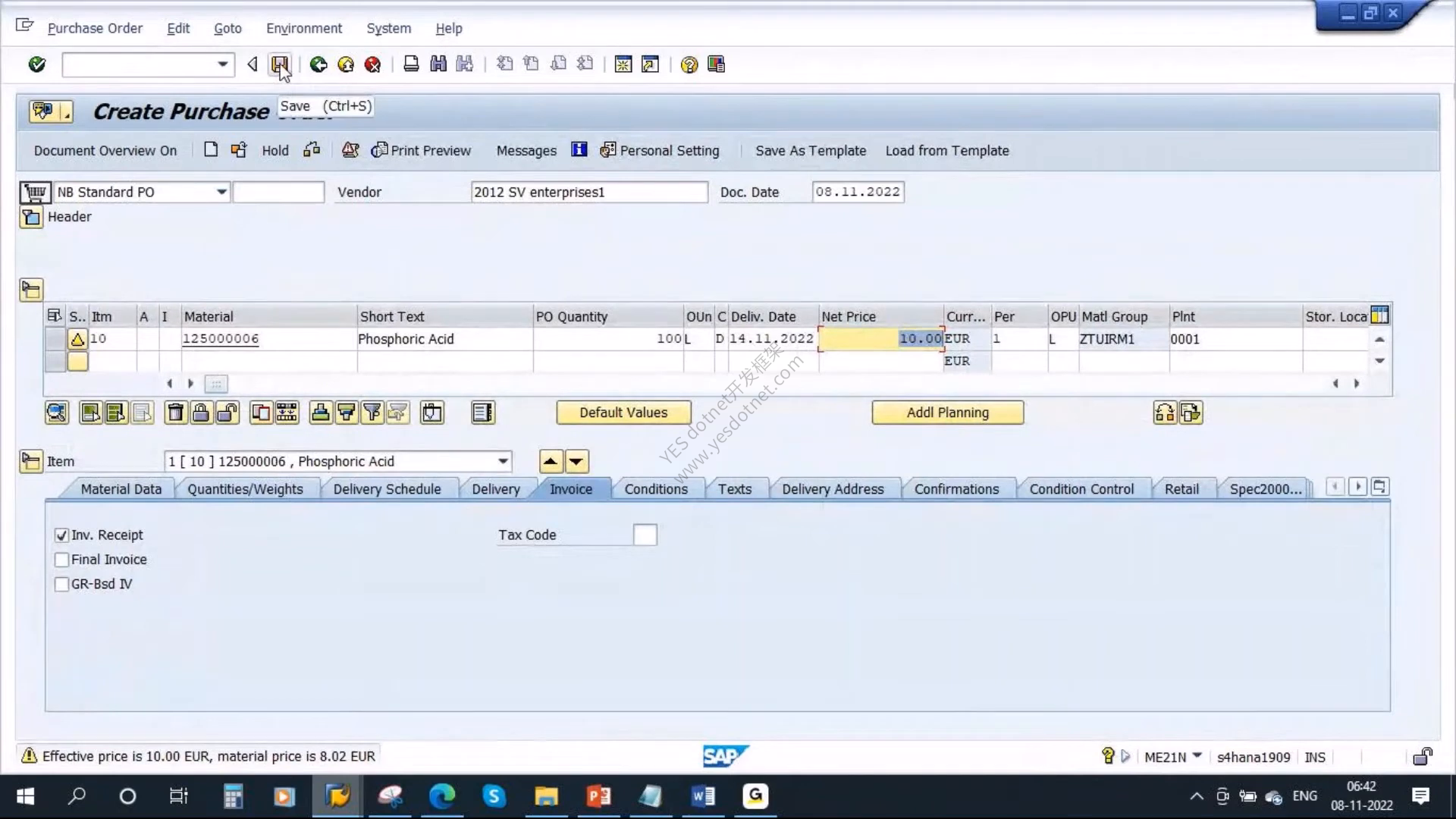Enable the Final Invoice checkbox
Viewport: 1456px width, 819px height.
pos(62,560)
